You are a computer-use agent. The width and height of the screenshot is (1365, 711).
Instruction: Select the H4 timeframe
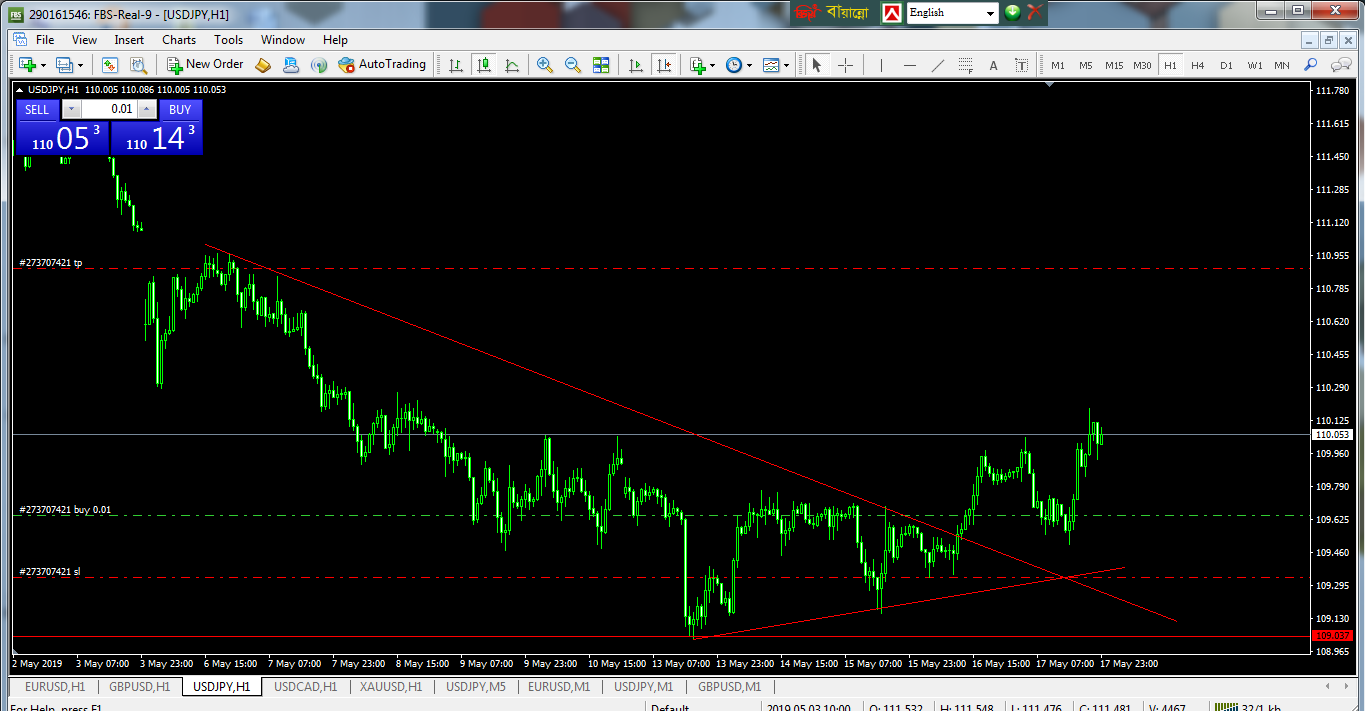1198,65
